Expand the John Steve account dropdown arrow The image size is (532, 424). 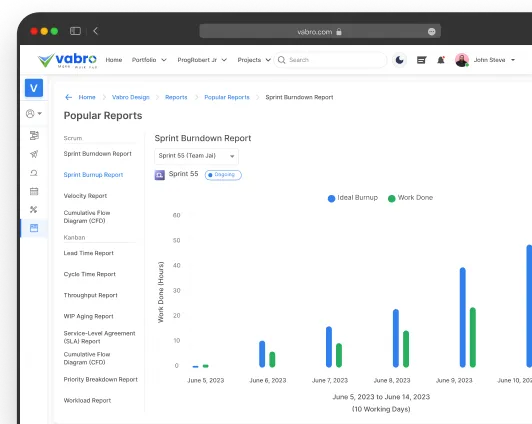513,60
